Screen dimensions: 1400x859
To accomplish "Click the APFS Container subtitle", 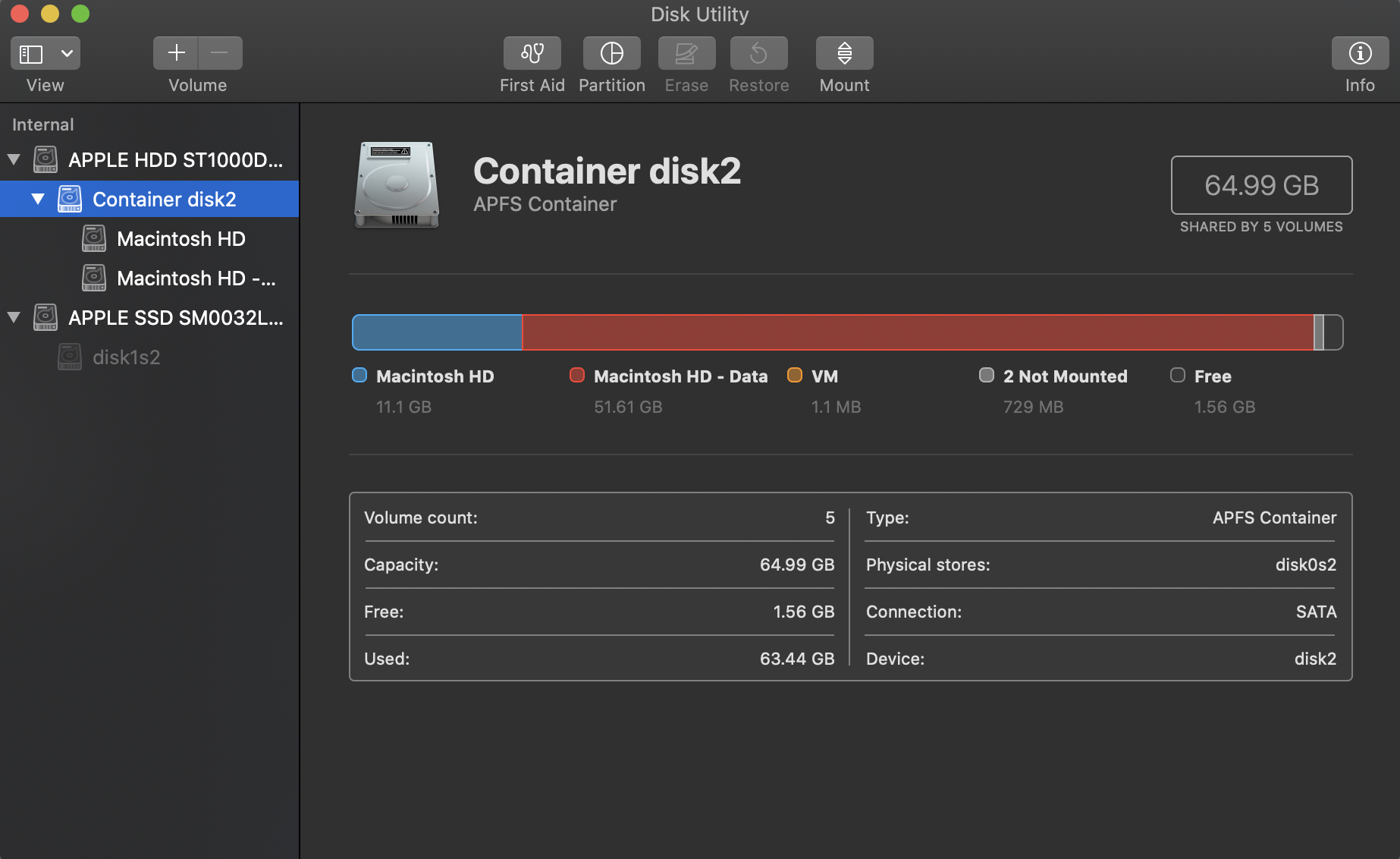I will coord(545,204).
